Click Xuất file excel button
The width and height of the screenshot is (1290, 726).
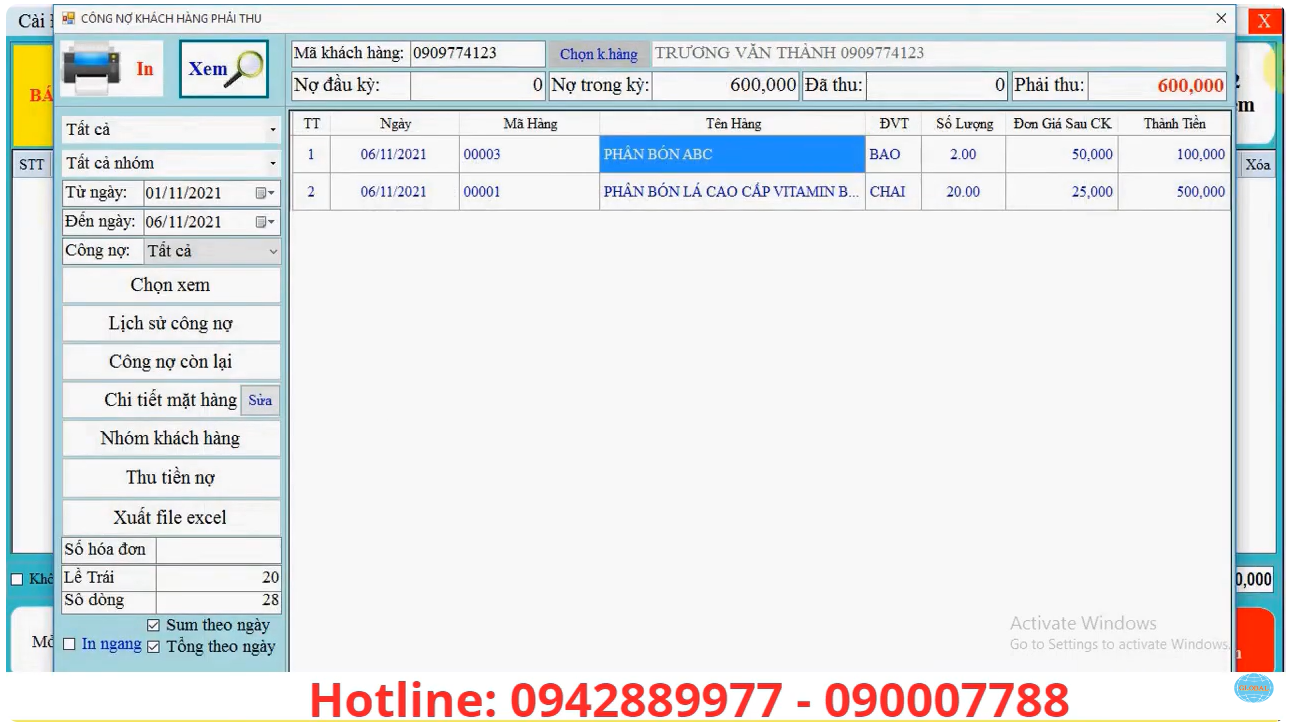coord(171,517)
